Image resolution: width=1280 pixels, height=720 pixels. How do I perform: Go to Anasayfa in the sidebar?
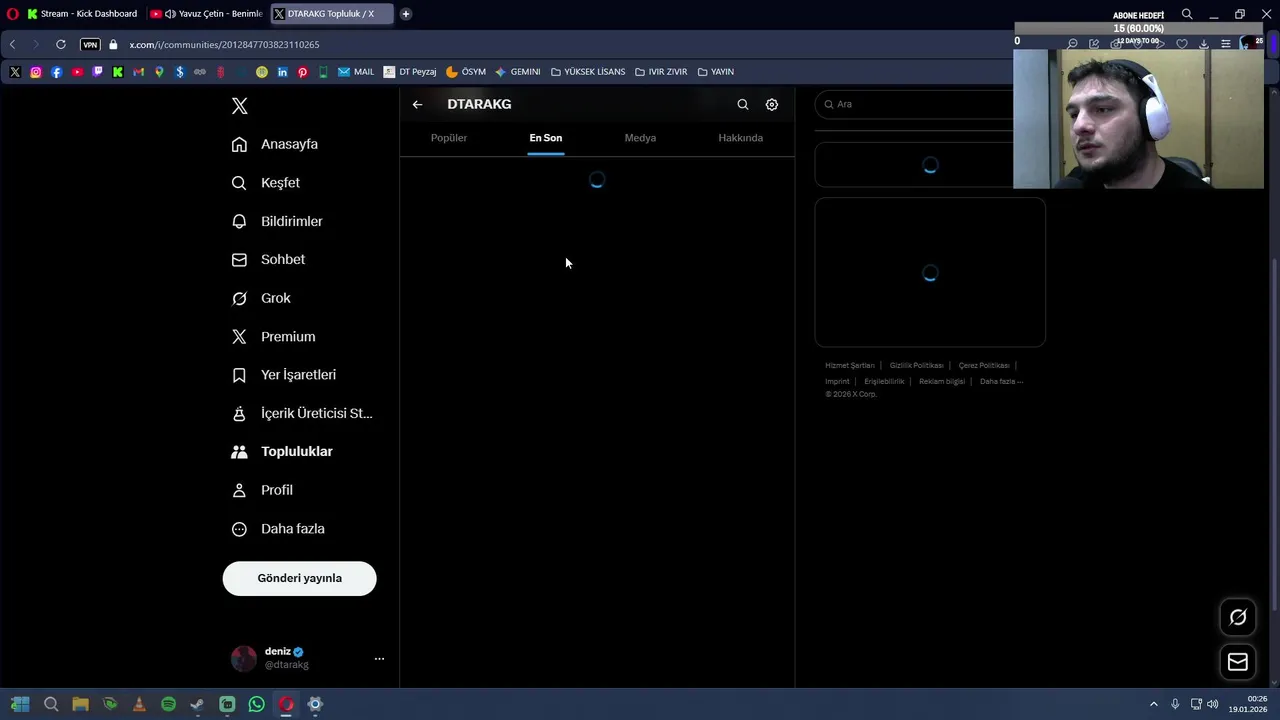(x=275, y=144)
